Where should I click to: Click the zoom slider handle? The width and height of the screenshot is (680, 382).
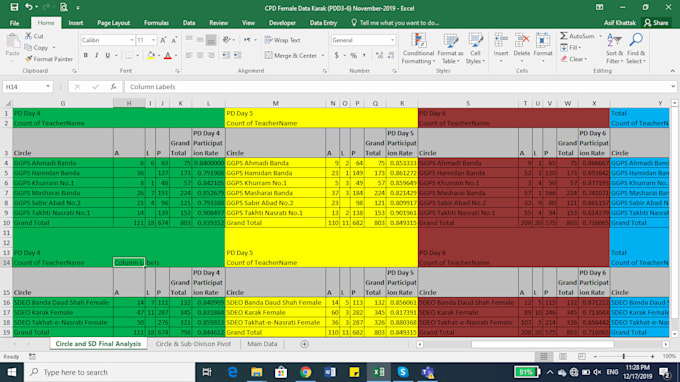tap(624, 356)
